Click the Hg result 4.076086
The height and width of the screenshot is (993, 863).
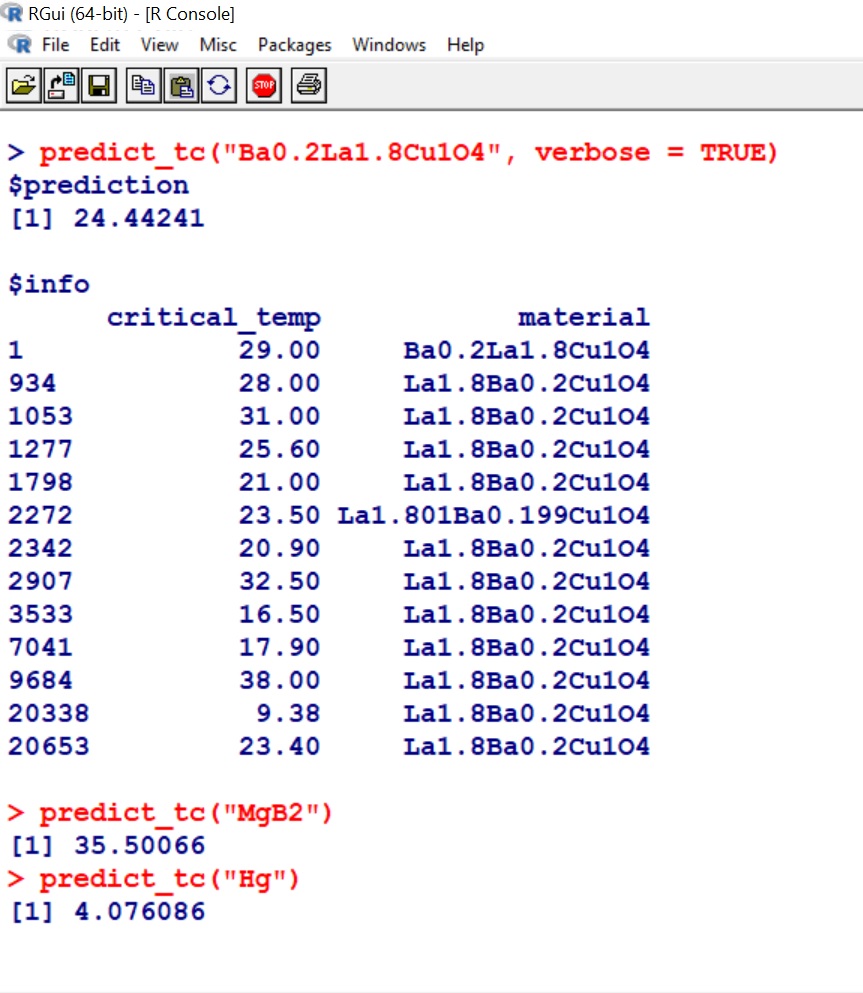(139, 911)
